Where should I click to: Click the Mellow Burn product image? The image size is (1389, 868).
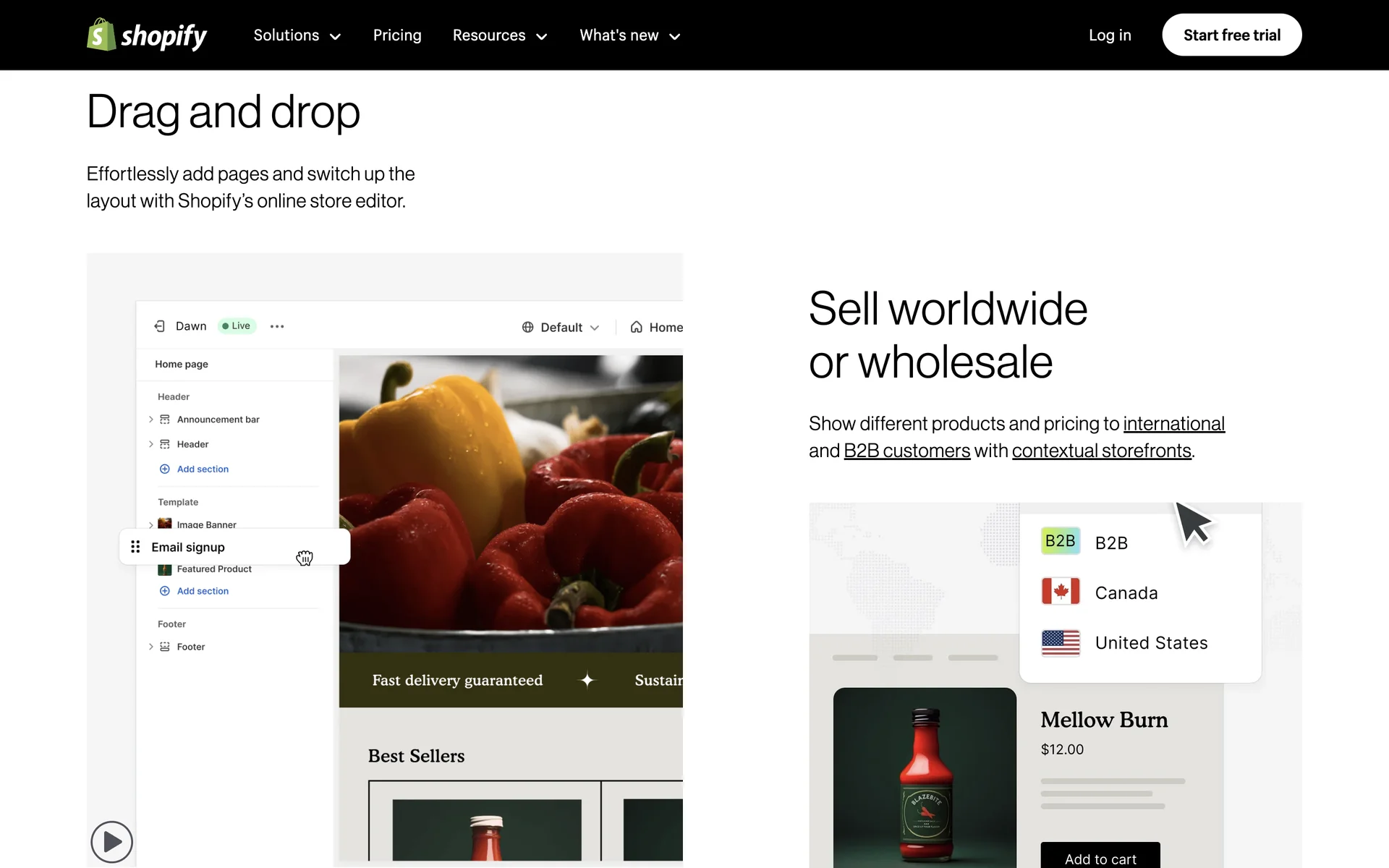(925, 778)
